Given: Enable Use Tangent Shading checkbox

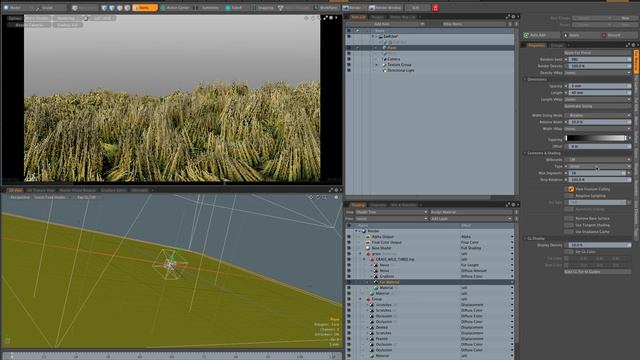Looking at the screenshot, I should point(569,225).
